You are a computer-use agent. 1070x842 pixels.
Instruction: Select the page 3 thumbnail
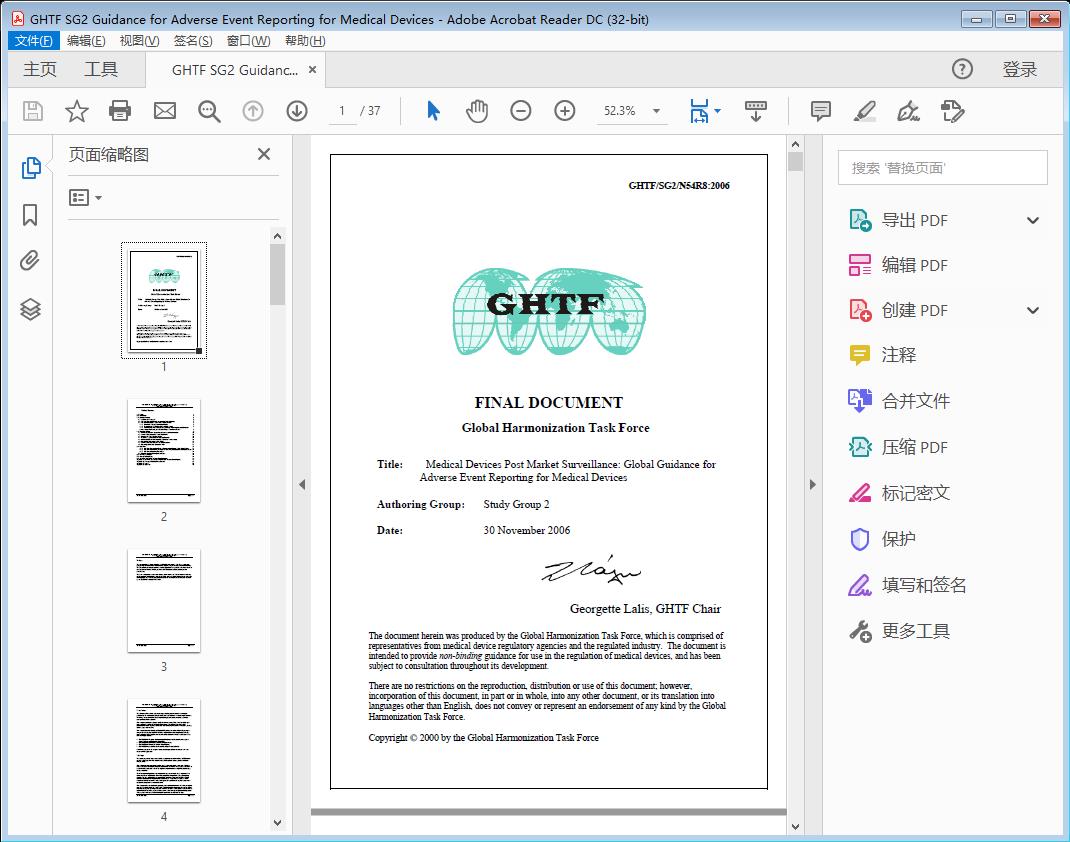[164, 600]
